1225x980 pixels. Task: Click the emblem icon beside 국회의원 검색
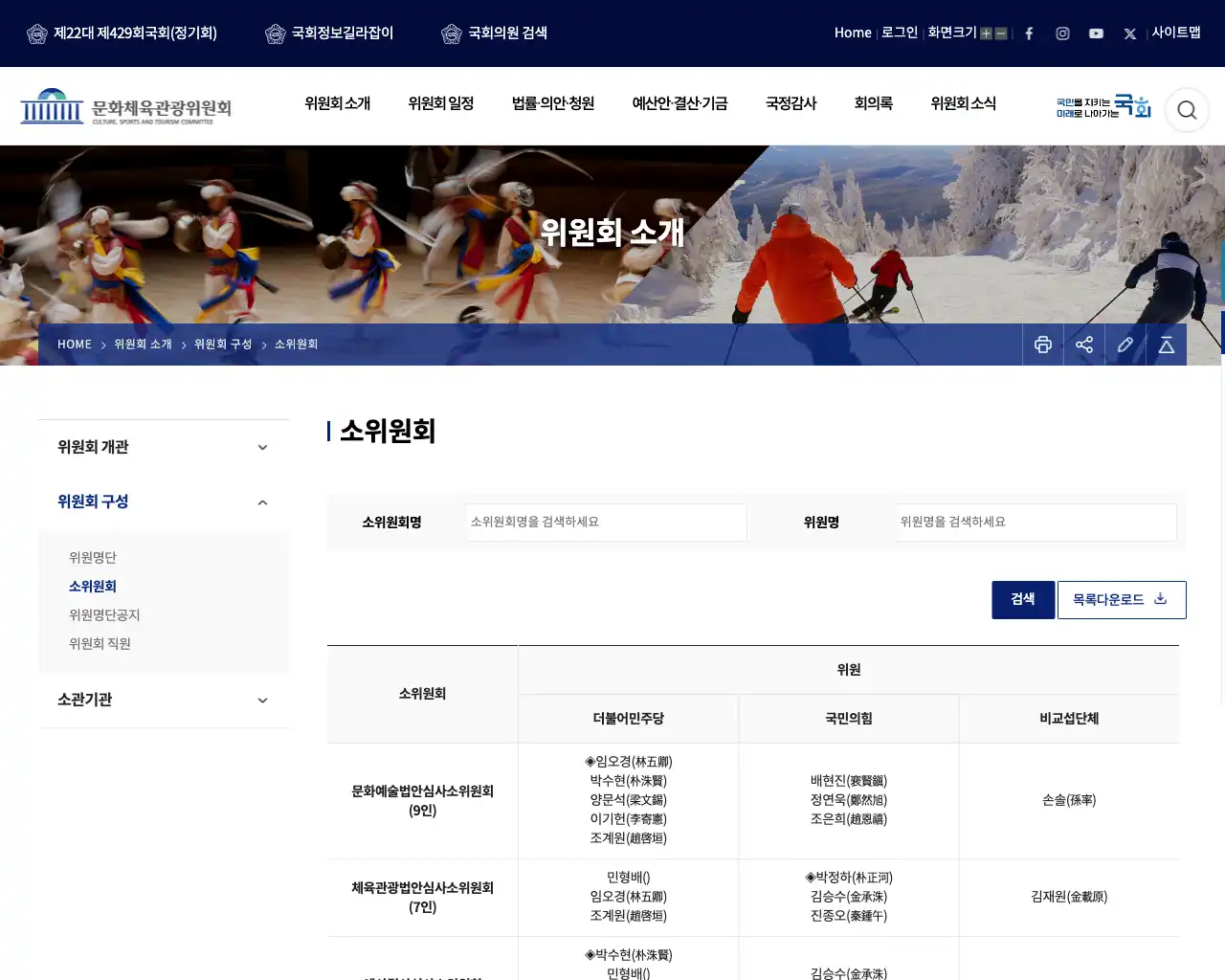tap(452, 33)
